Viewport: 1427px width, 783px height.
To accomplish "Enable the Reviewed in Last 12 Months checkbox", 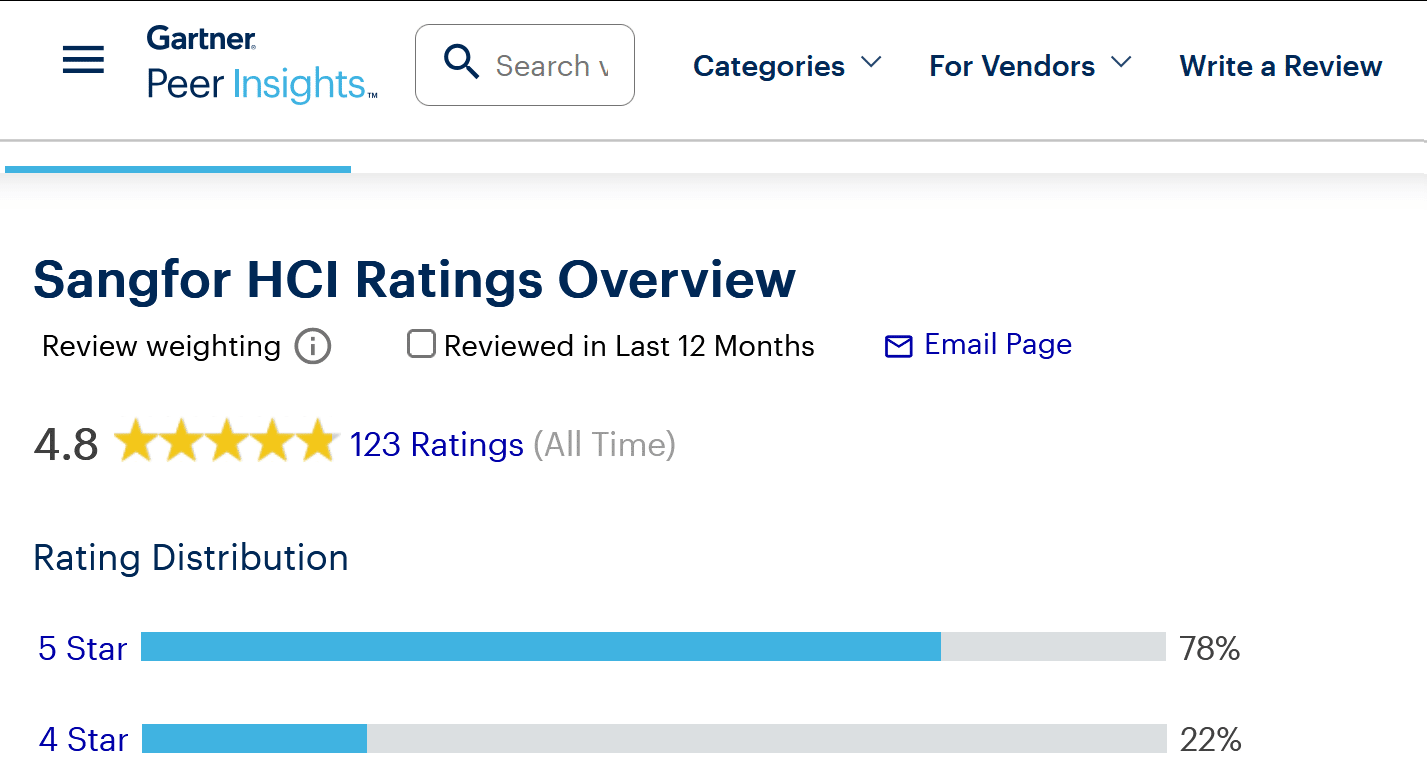I will tap(421, 345).
